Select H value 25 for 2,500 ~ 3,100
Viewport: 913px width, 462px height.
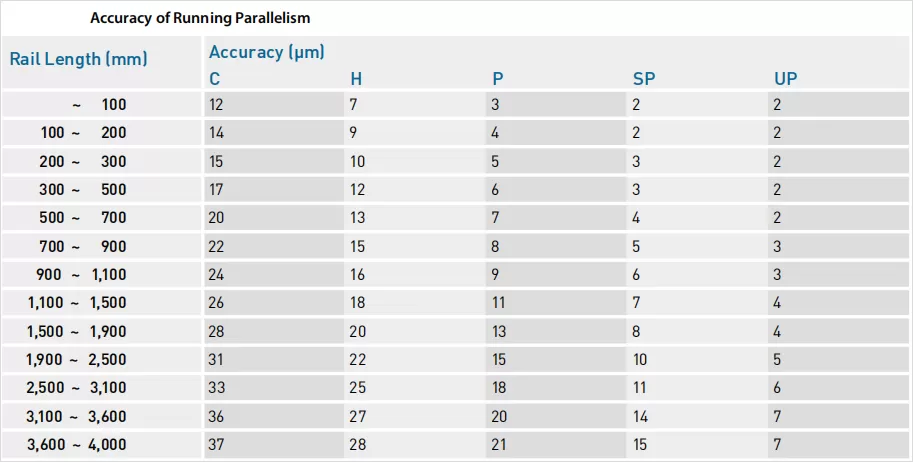click(x=358, y=387)
